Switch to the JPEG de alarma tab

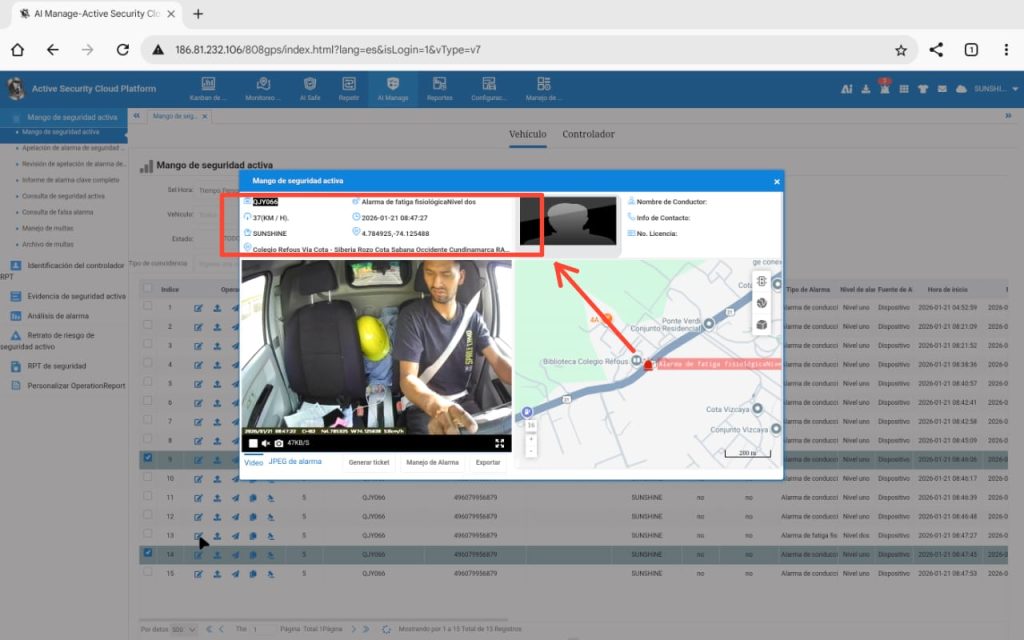pos(295,462)
